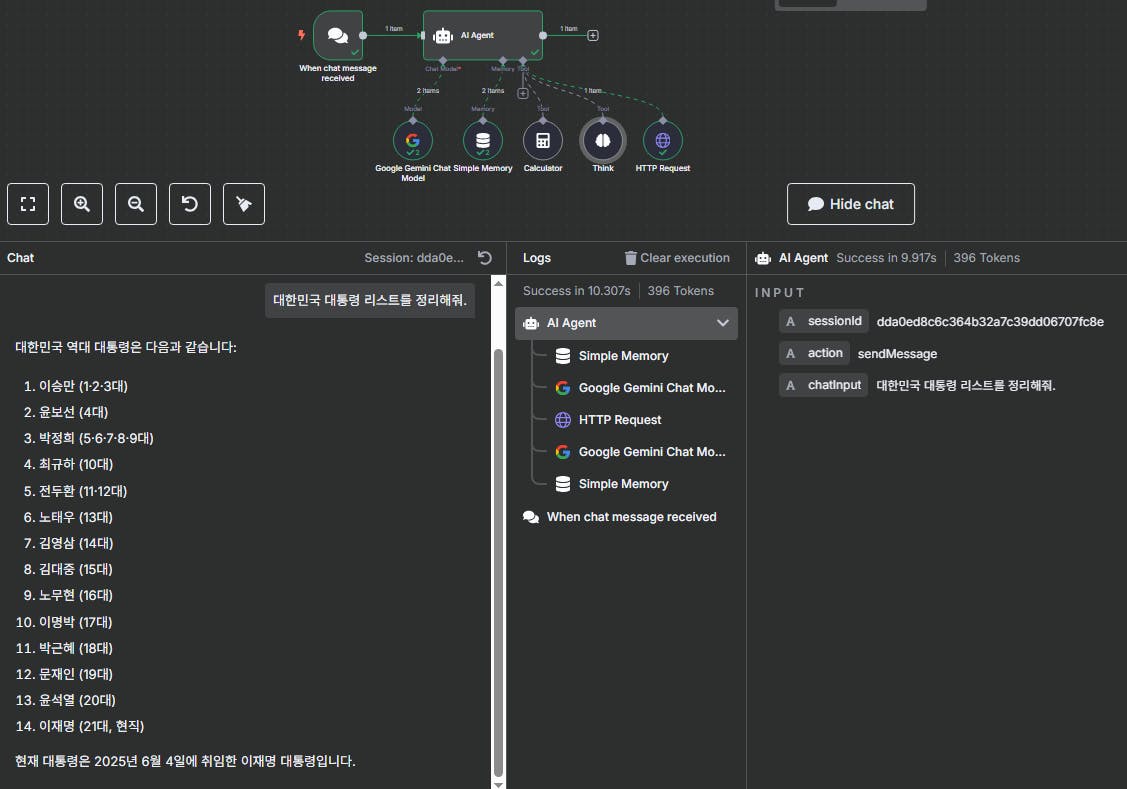Click the zoom out magnifier icon
The image size is (1127, 789).
[x=135, y=203]
